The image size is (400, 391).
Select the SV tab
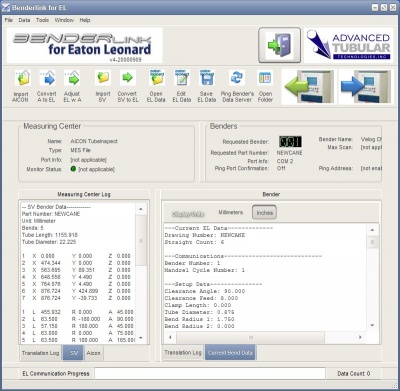73,353
